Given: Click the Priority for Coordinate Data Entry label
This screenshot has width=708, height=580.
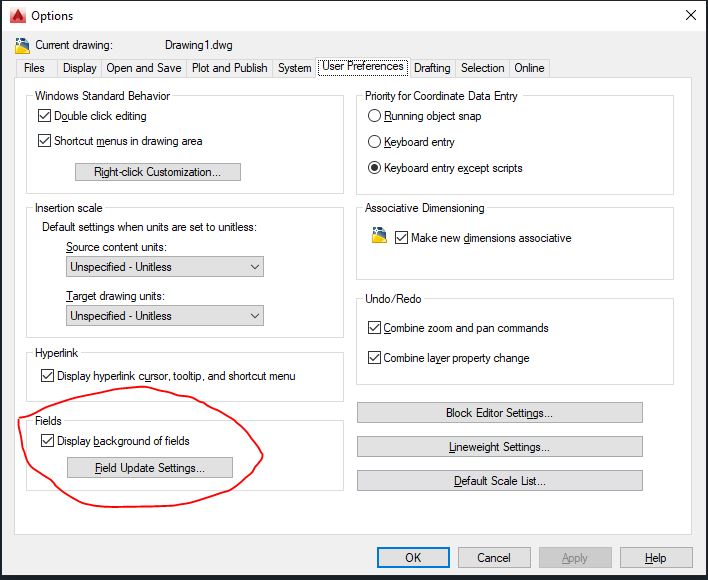Looking at the screenshot, I should coord(441,96).
